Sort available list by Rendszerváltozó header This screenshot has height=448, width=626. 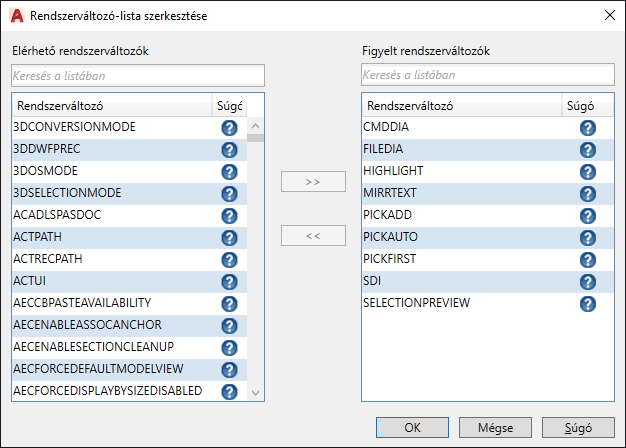pos(110,105)
